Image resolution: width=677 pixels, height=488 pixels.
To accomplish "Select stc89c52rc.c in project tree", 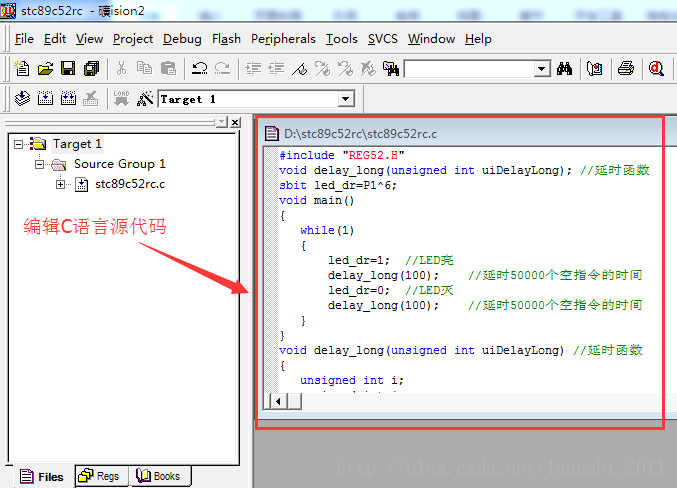I will (130, 184).
